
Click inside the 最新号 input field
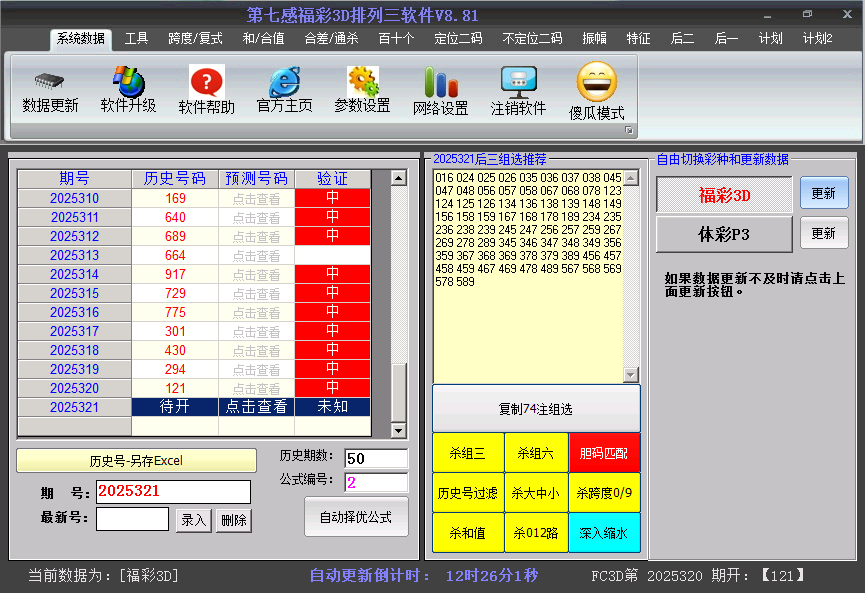point(132,521)
